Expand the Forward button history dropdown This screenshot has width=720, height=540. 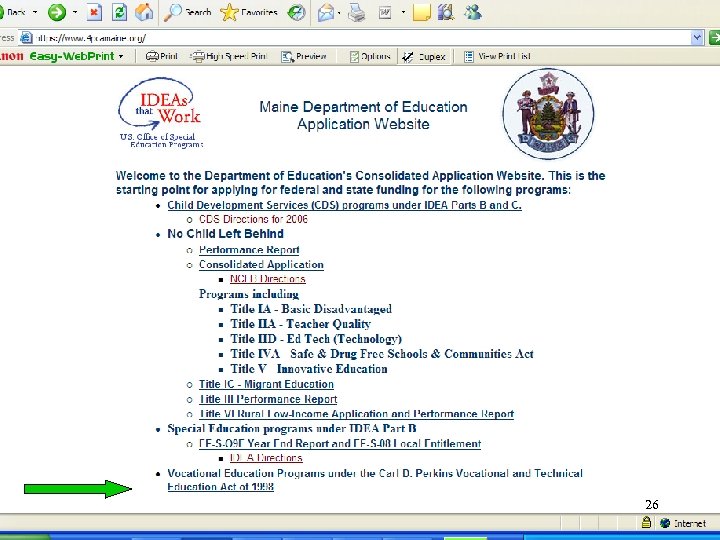pos(74,12)
